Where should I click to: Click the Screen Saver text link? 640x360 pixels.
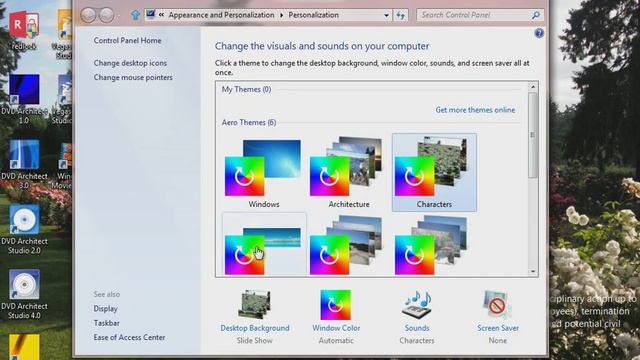(x=498, y=328)
